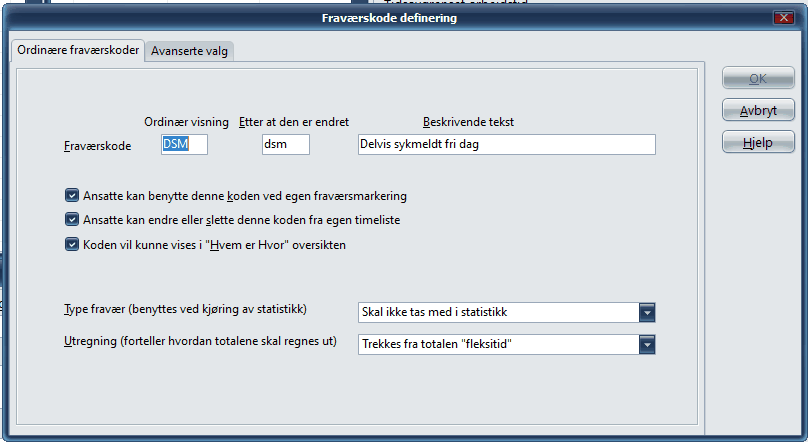Click the Beskrivende tekst input field
This screenshot has width=808, height=442.
pyautogui.click(x=506, y=145)
